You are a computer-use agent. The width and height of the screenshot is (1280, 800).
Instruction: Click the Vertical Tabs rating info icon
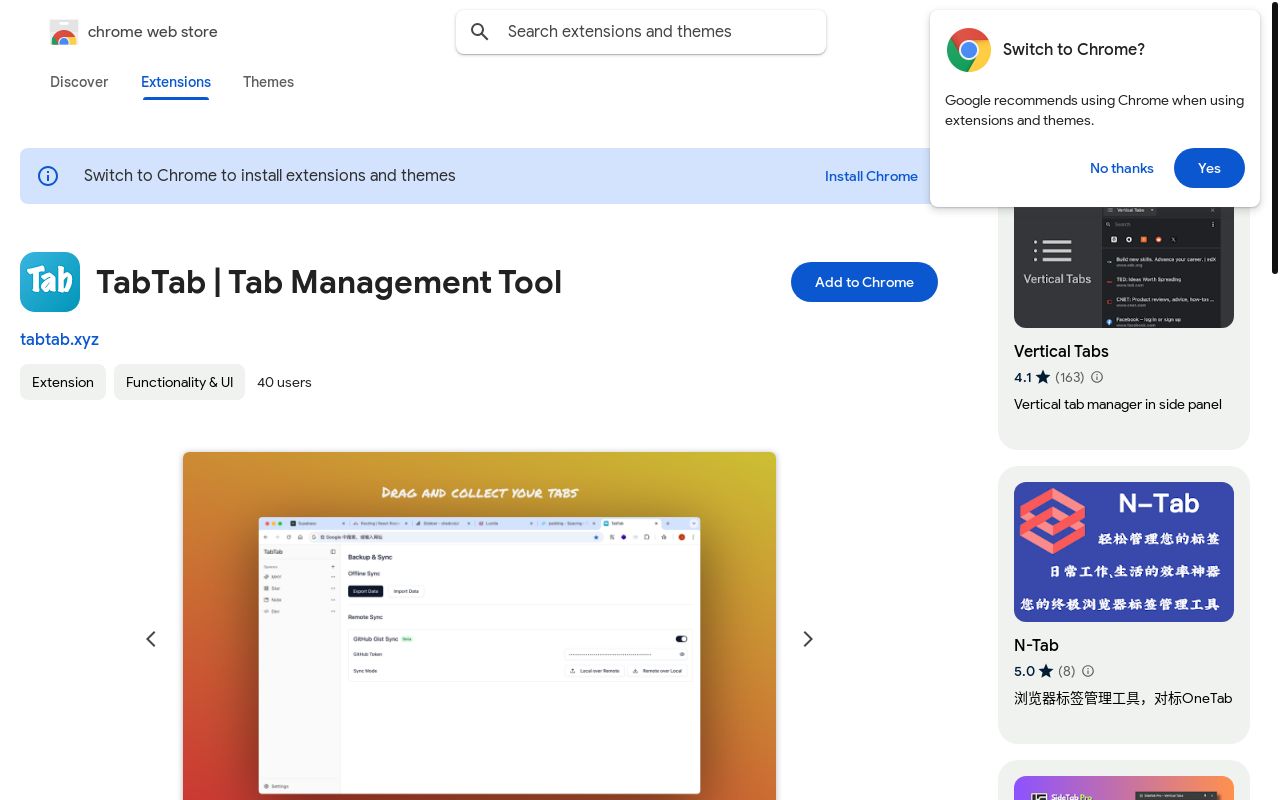tap(1097, 378)
